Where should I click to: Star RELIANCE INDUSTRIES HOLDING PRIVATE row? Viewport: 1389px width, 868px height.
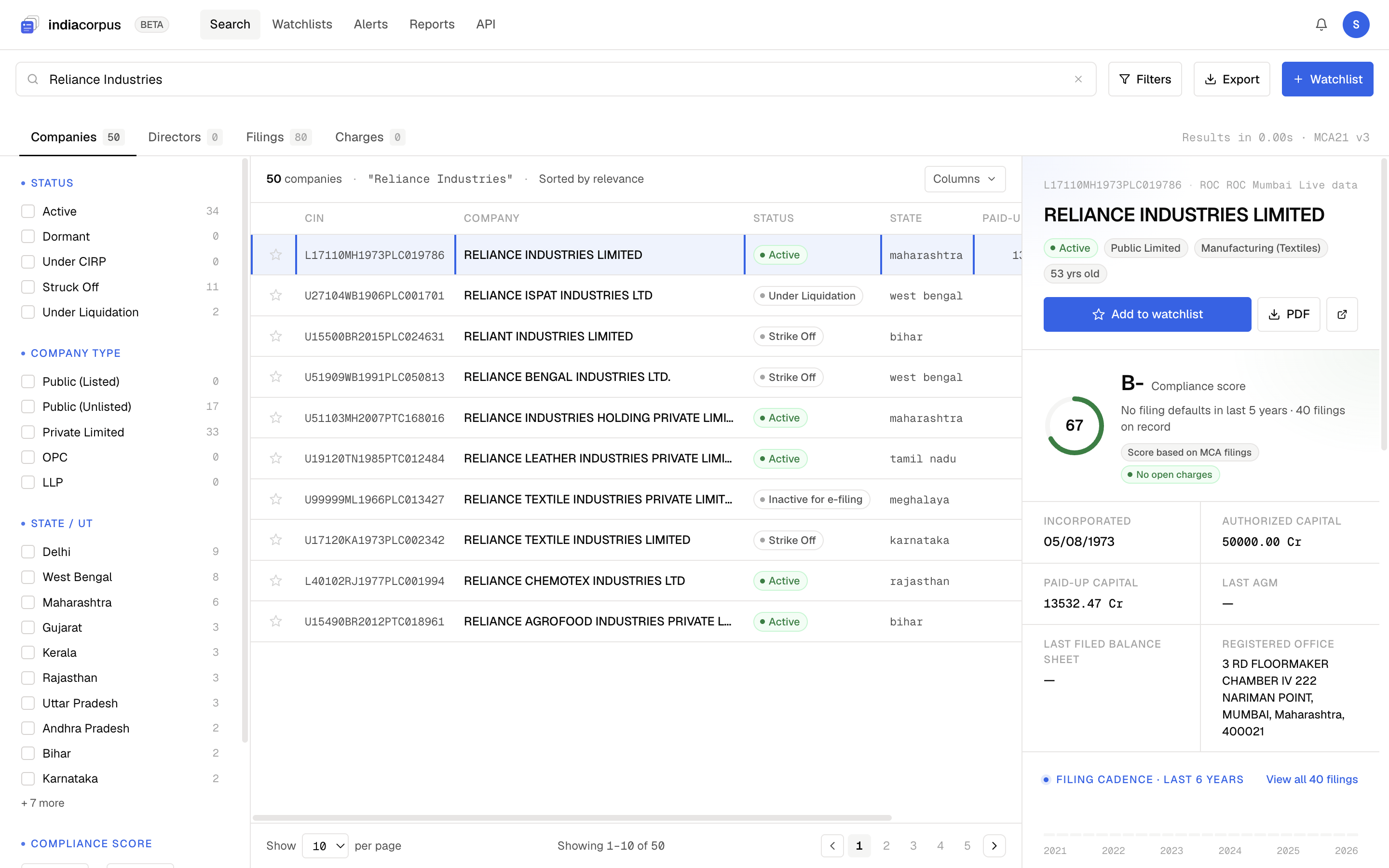coord(276,417)
